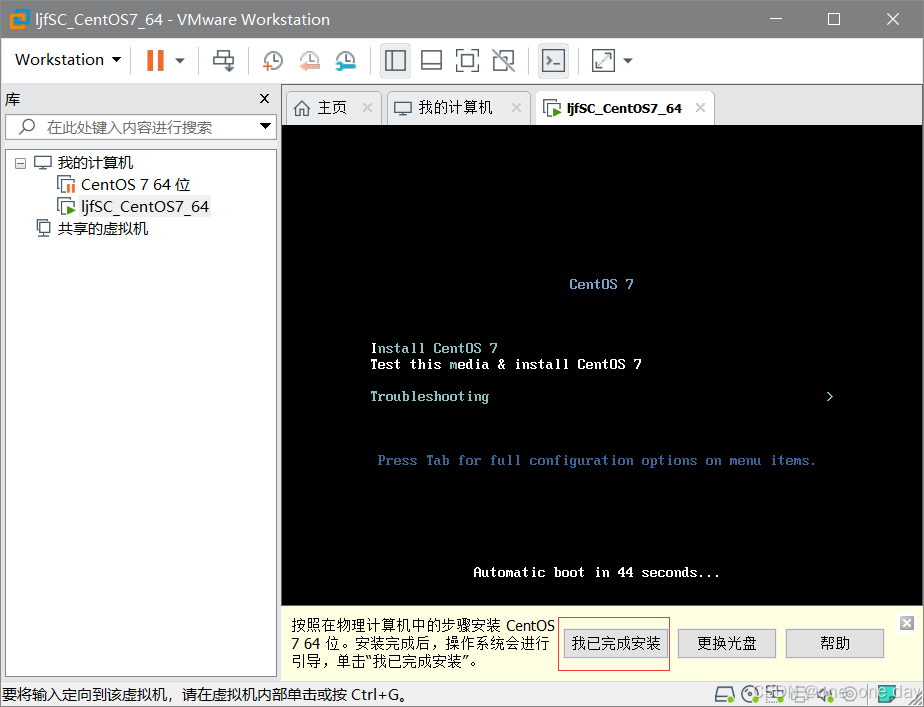This screenshot has width=924, height=707.
Task: Select Install CentOS 7 boot option
Action: [x=434, y=348]
